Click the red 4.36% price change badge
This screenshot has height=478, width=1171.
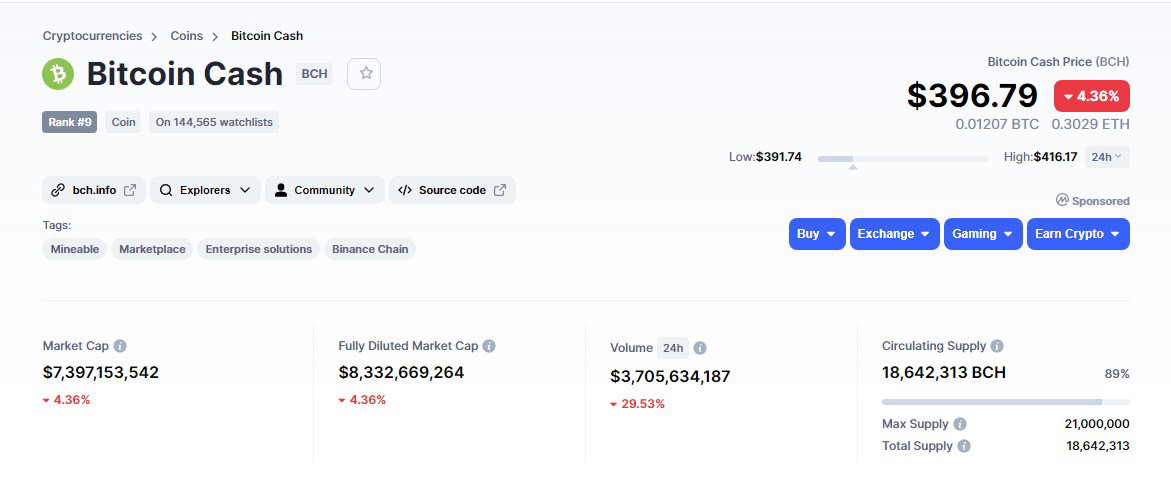pos(1091,96)
